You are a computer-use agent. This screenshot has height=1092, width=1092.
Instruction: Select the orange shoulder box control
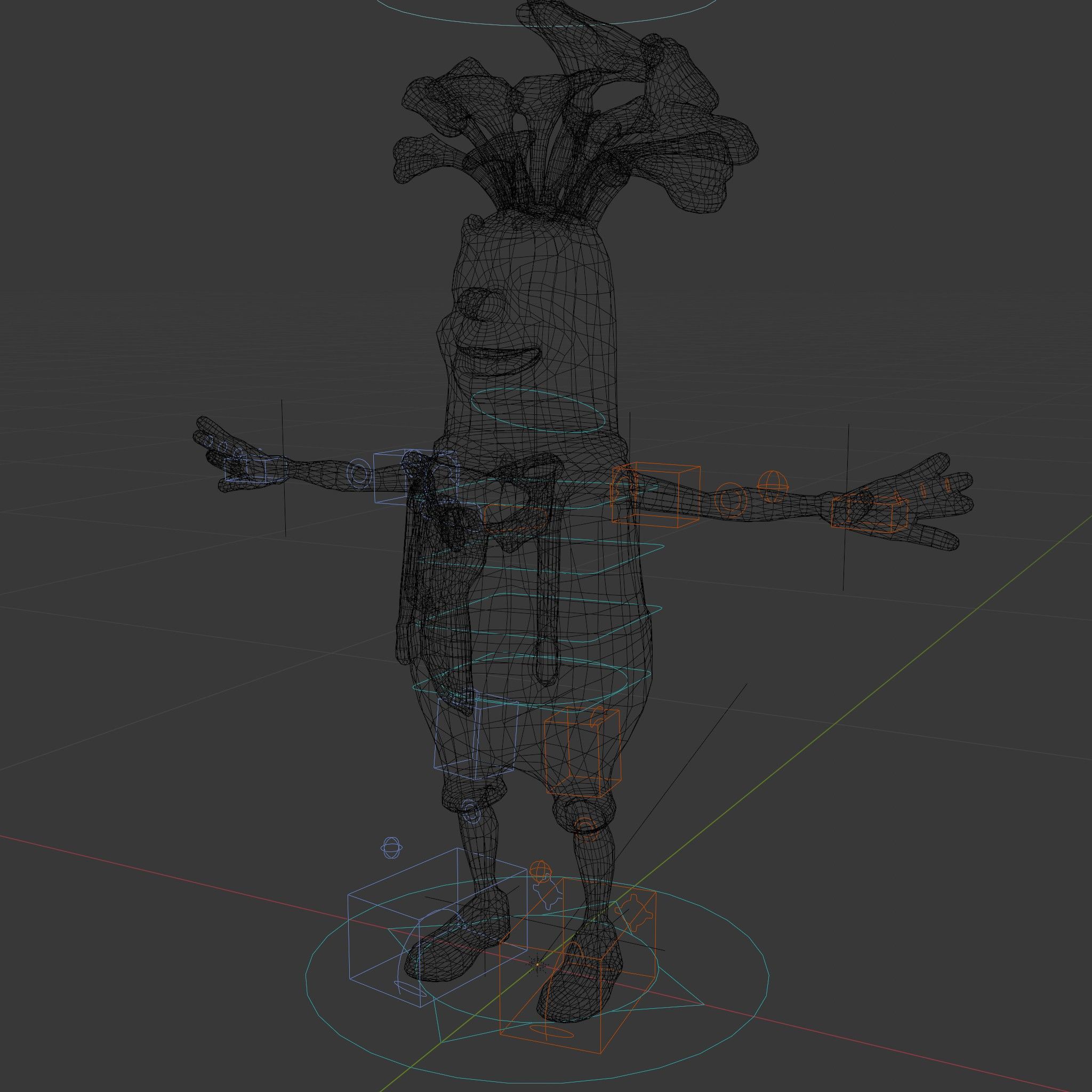click(x=656, y=495)
